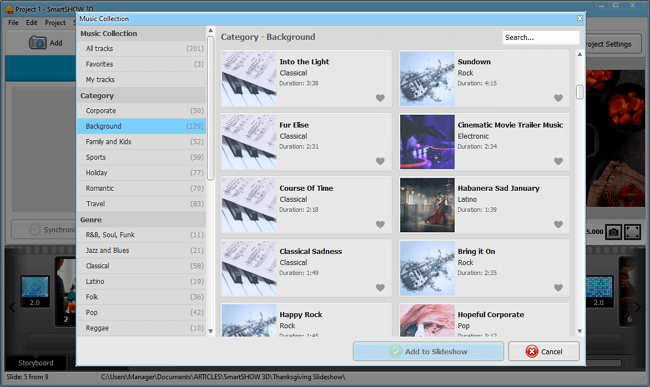Screen dimensions: 650x387
Task: Select the Sports category
Action: point(141,157)
